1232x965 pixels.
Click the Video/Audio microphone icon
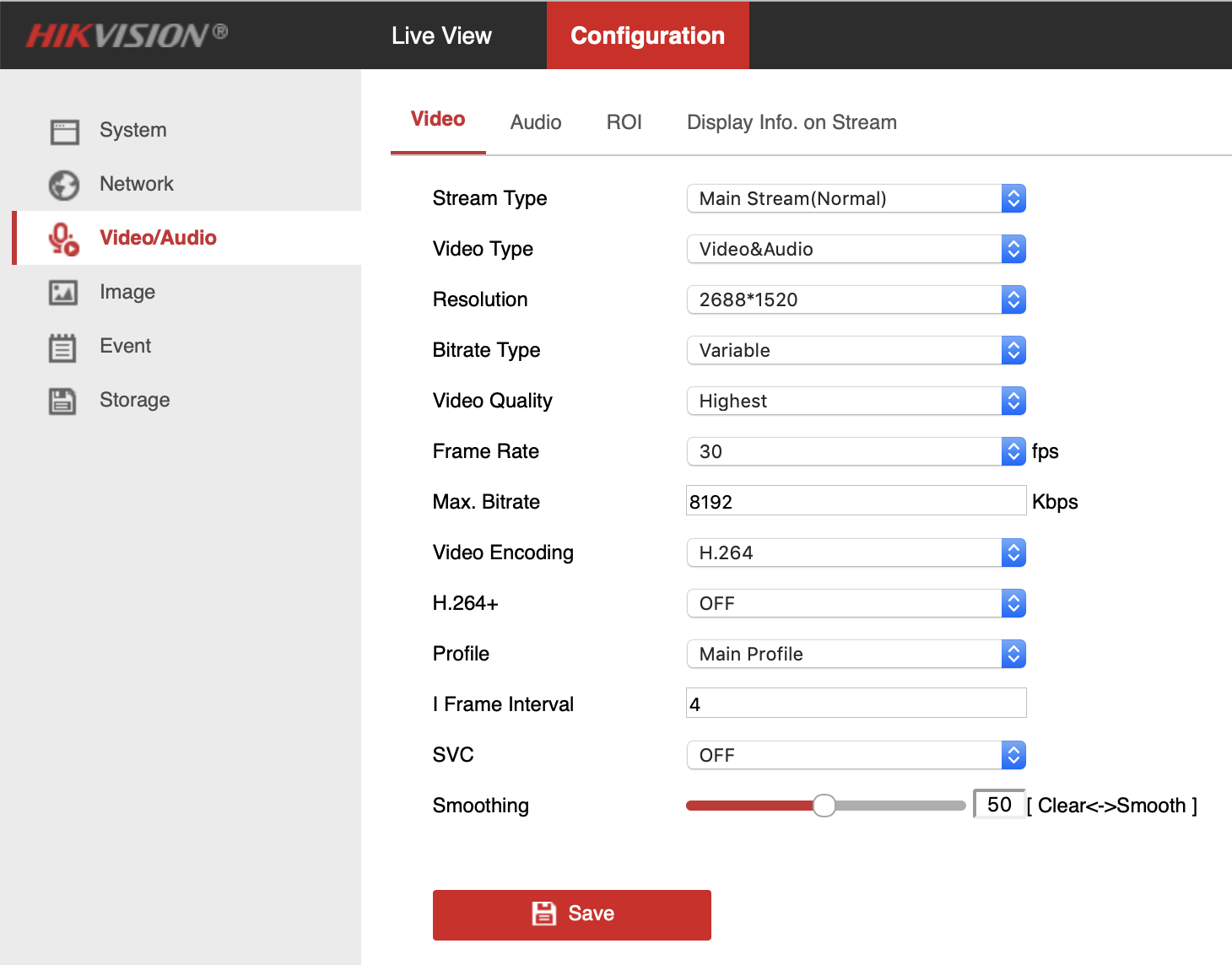coord(63,238)
